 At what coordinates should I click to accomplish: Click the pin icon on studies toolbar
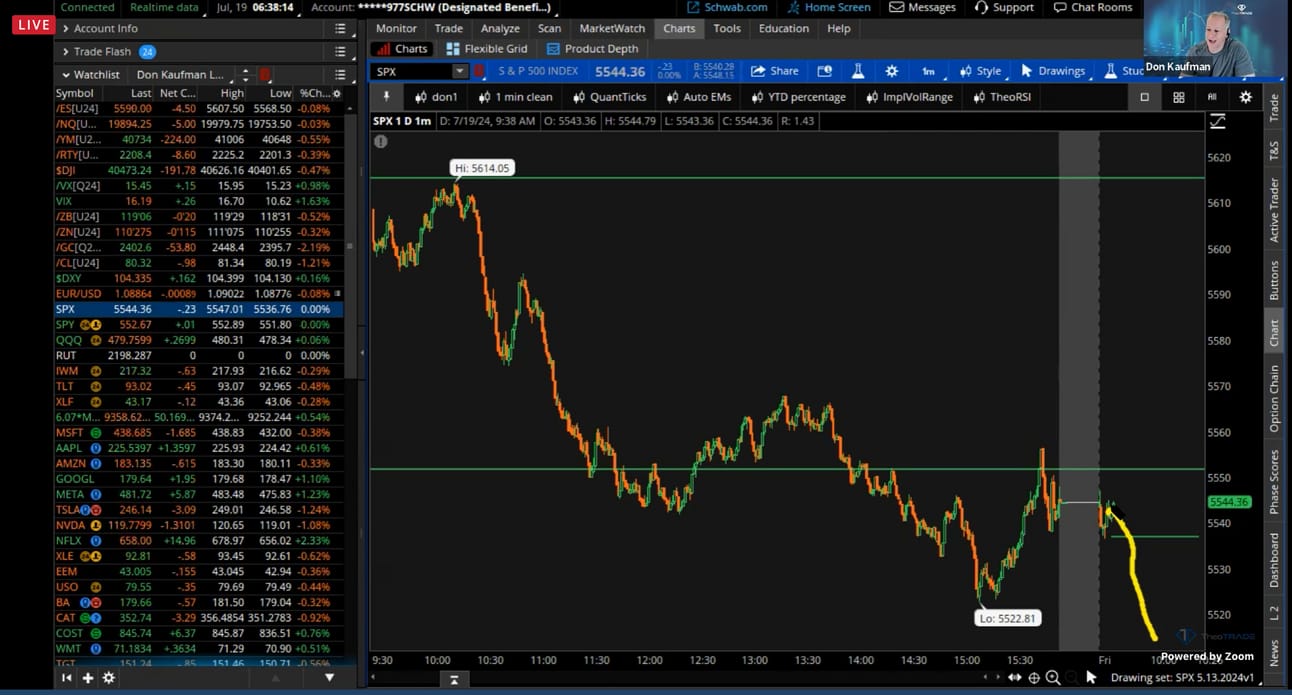tap(386, 97)
